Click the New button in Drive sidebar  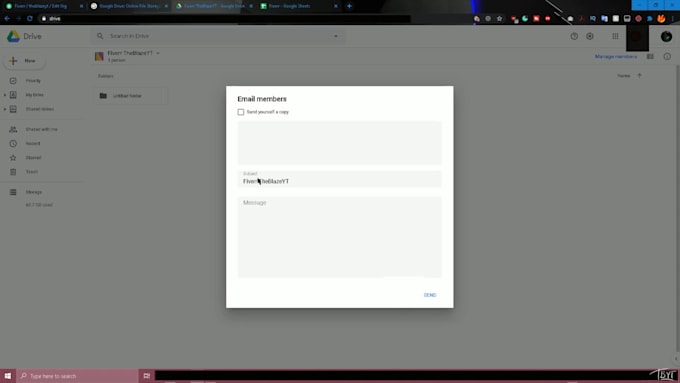(x=24, y=61)
